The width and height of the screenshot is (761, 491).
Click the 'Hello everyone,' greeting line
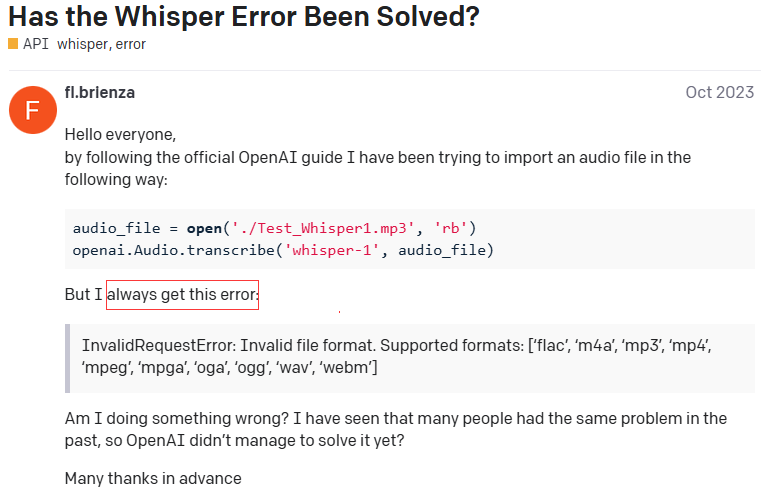(x=119, y=134)
